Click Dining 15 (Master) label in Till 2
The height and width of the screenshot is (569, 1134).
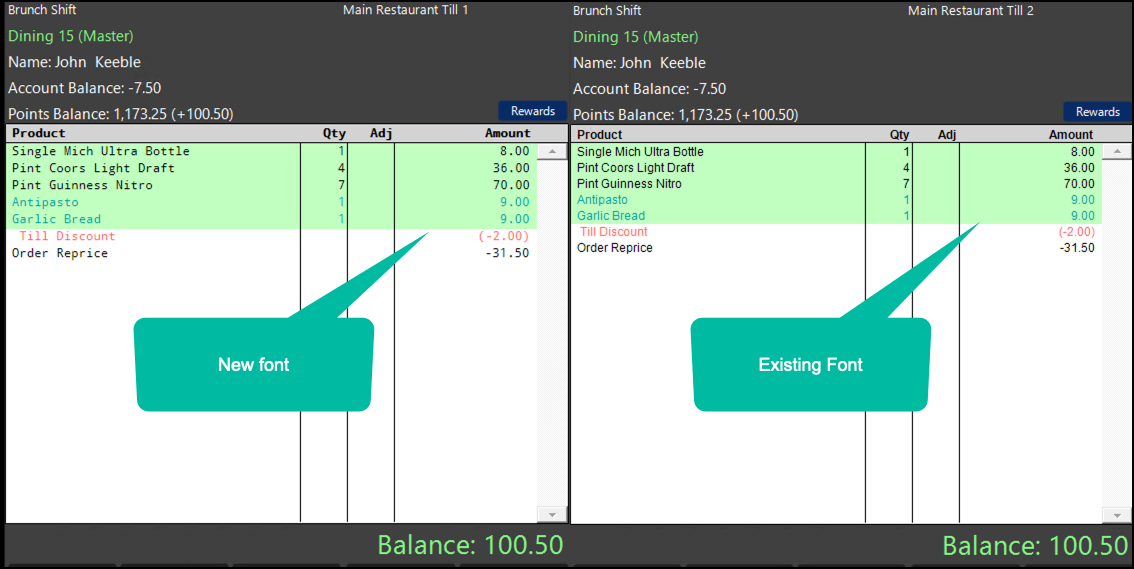pyautogui.click(x=636, y=37)
